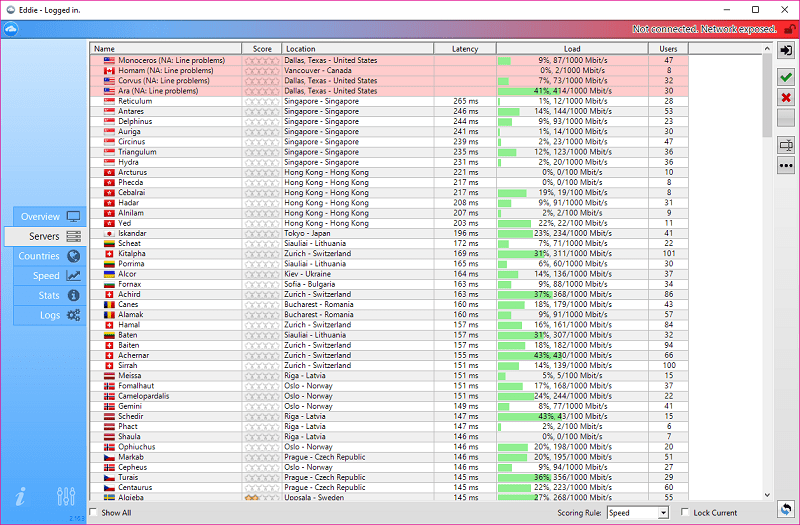Select the Antares server row
Screen dimensions: 800x525
point(389,111)
